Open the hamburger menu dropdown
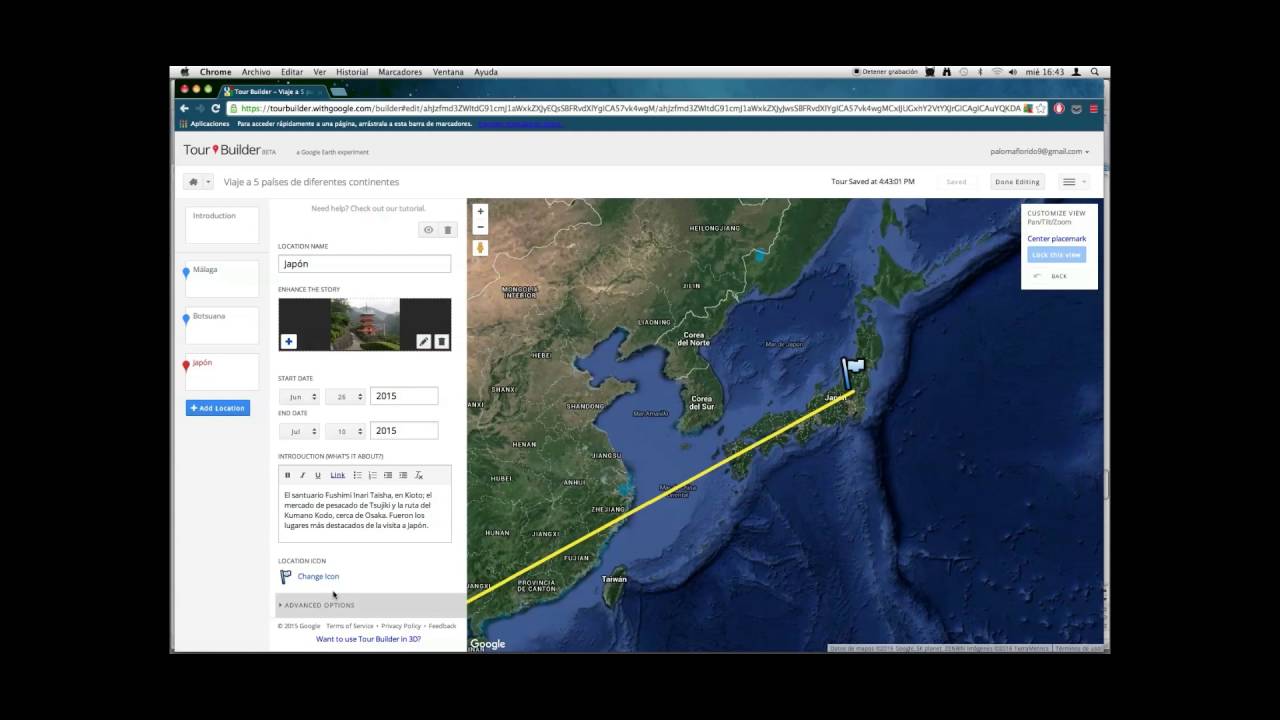The image size is (1280, 720). 1074,182
